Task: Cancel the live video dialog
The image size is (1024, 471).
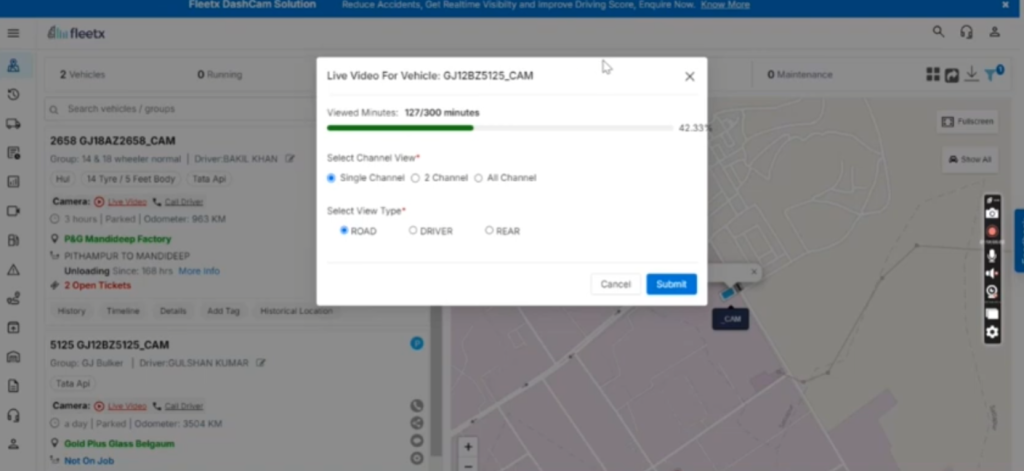Action: [615, 284]
